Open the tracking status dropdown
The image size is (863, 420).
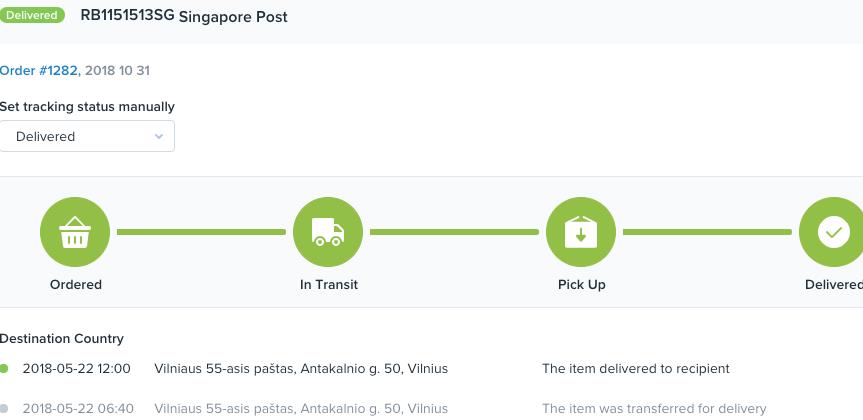click(x=87, y=136)
